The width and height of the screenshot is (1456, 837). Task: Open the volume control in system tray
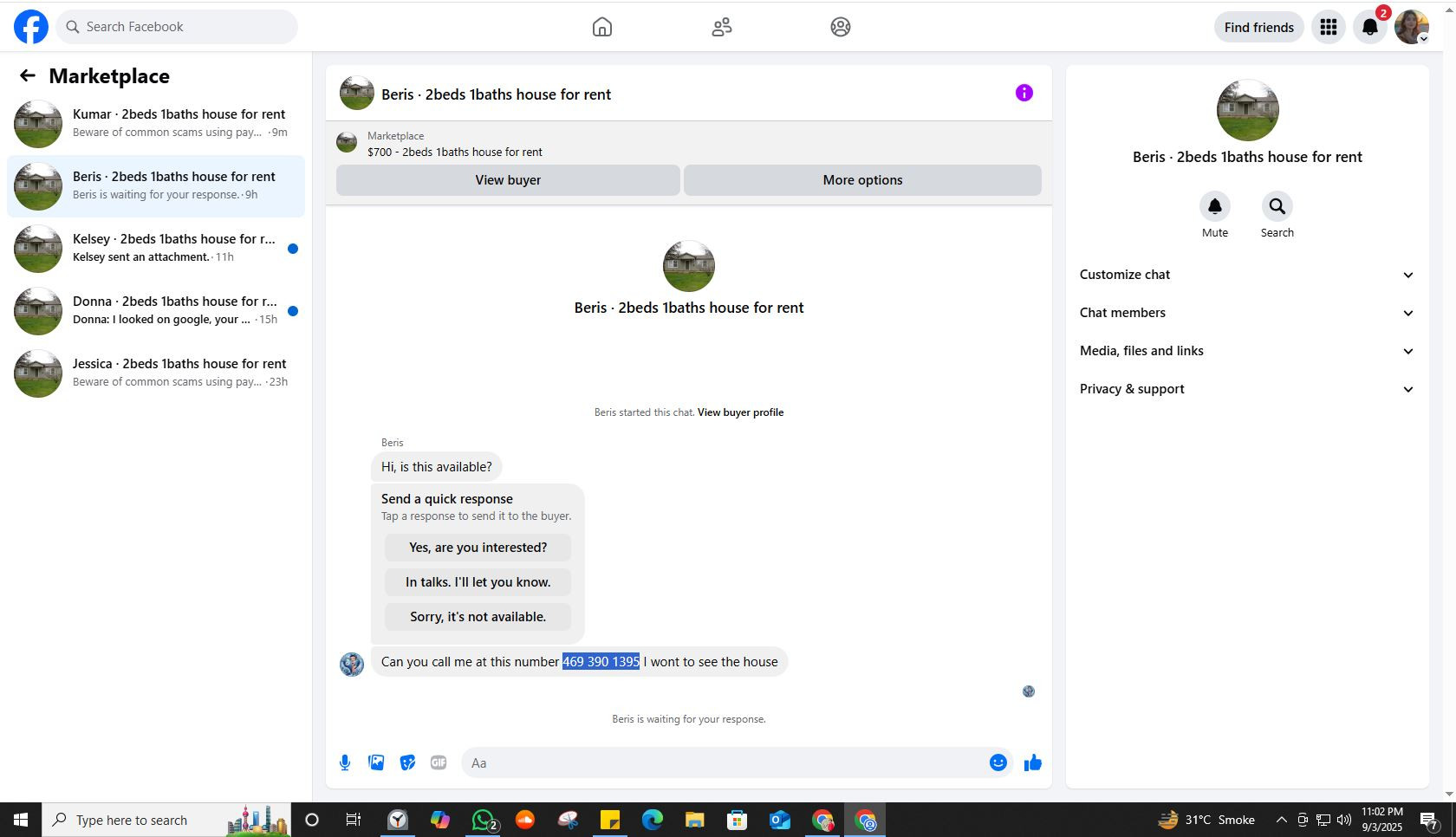1344,820
